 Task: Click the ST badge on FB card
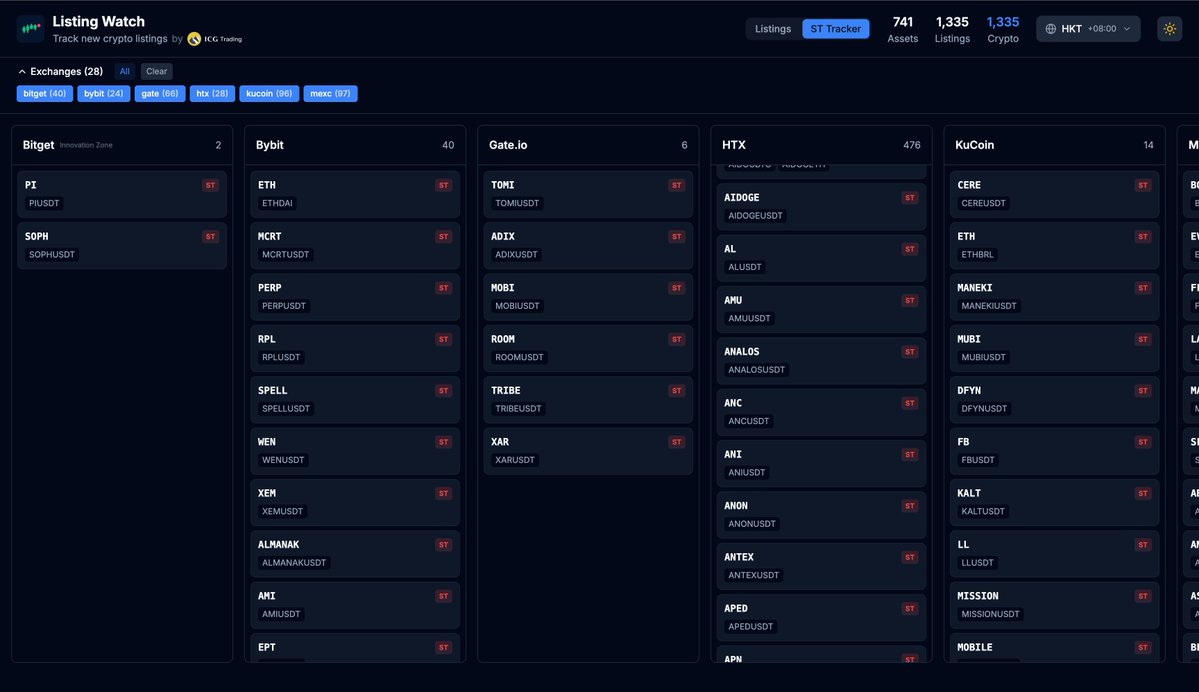coord(1143,442)
